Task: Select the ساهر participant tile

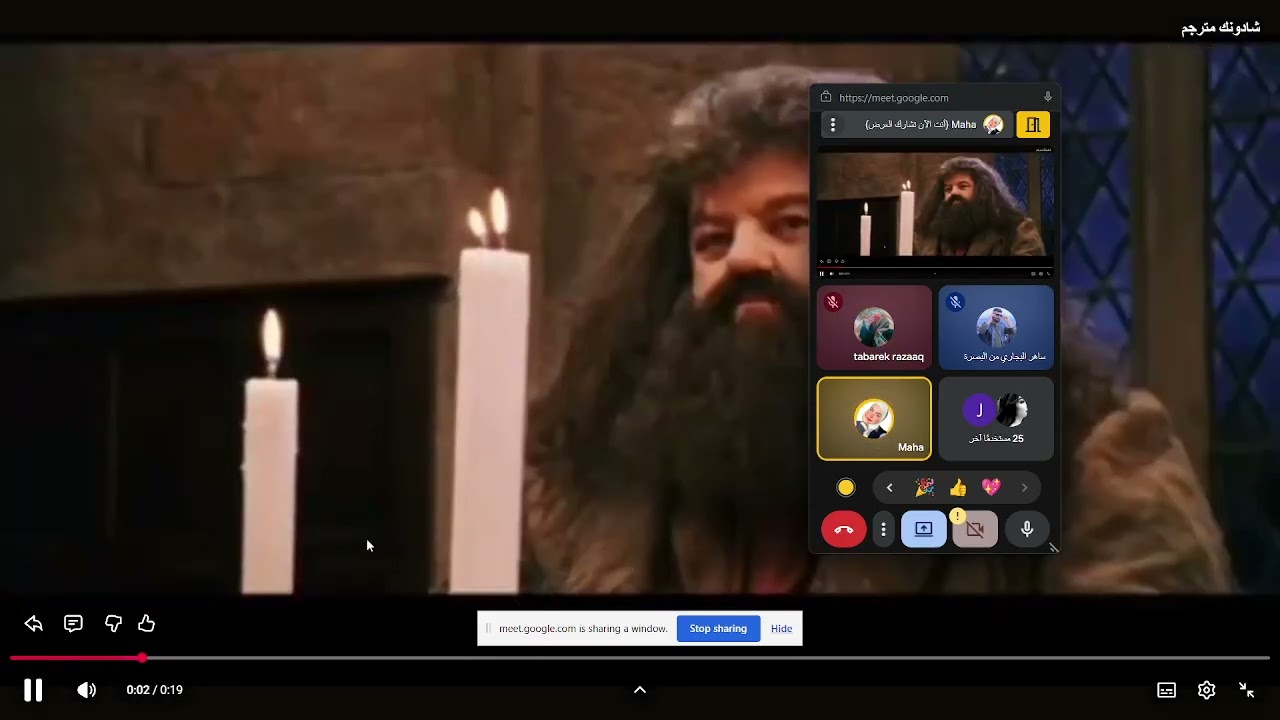Action: point(996,327)
